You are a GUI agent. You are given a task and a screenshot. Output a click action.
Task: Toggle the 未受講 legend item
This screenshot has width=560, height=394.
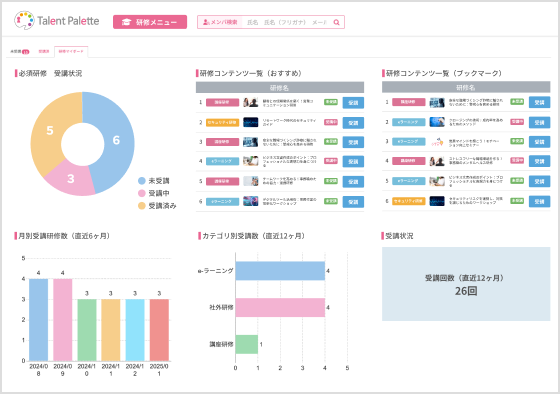coord(154,181)
